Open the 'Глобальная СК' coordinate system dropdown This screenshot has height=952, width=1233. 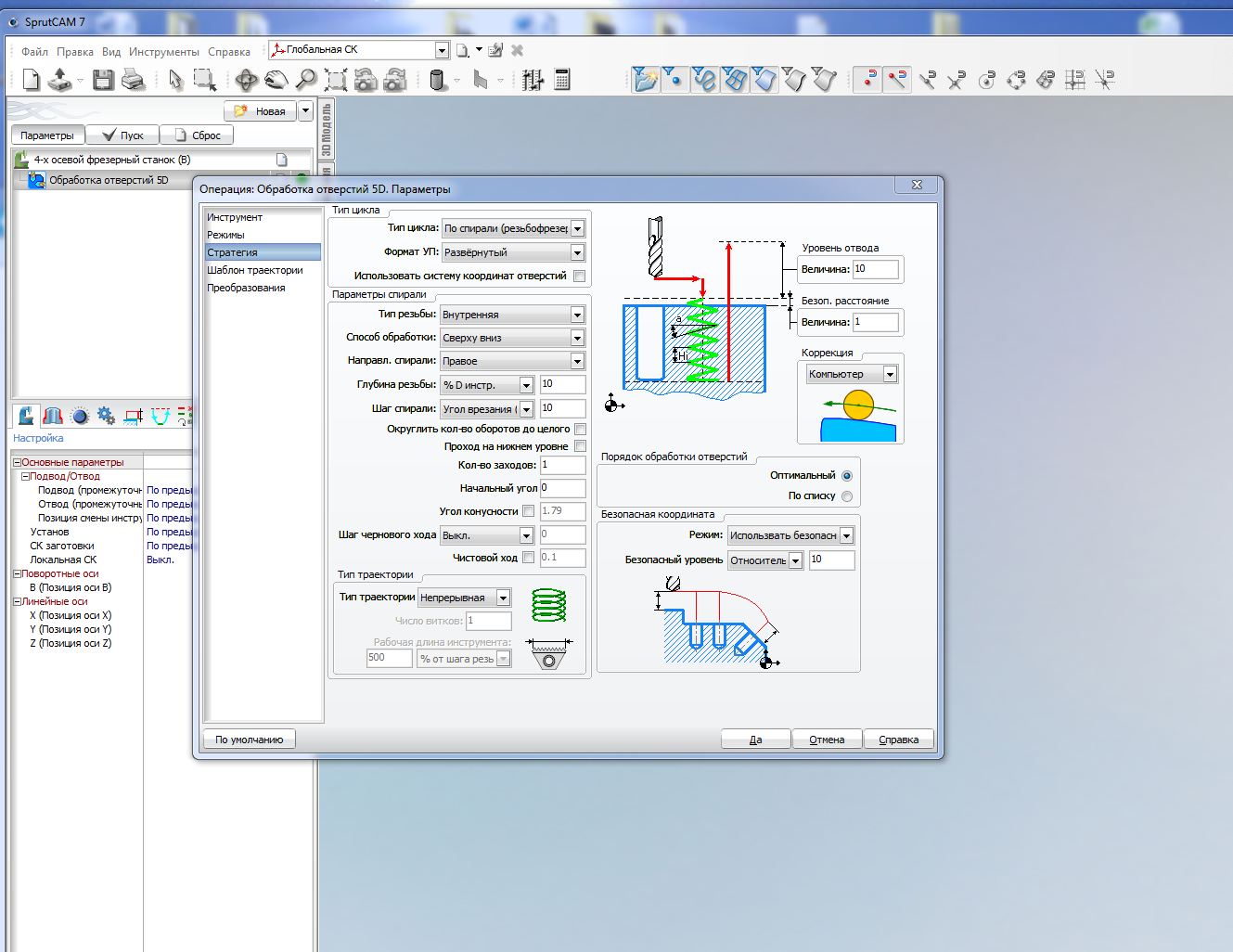pos(359,50)
